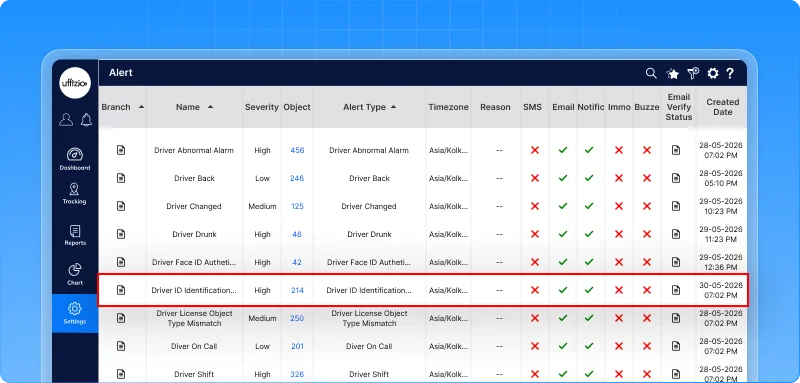The height and width of the screenshot is (383, 800).
Task: Open branch document icon for Diver On Call
Action: (121, 346)
